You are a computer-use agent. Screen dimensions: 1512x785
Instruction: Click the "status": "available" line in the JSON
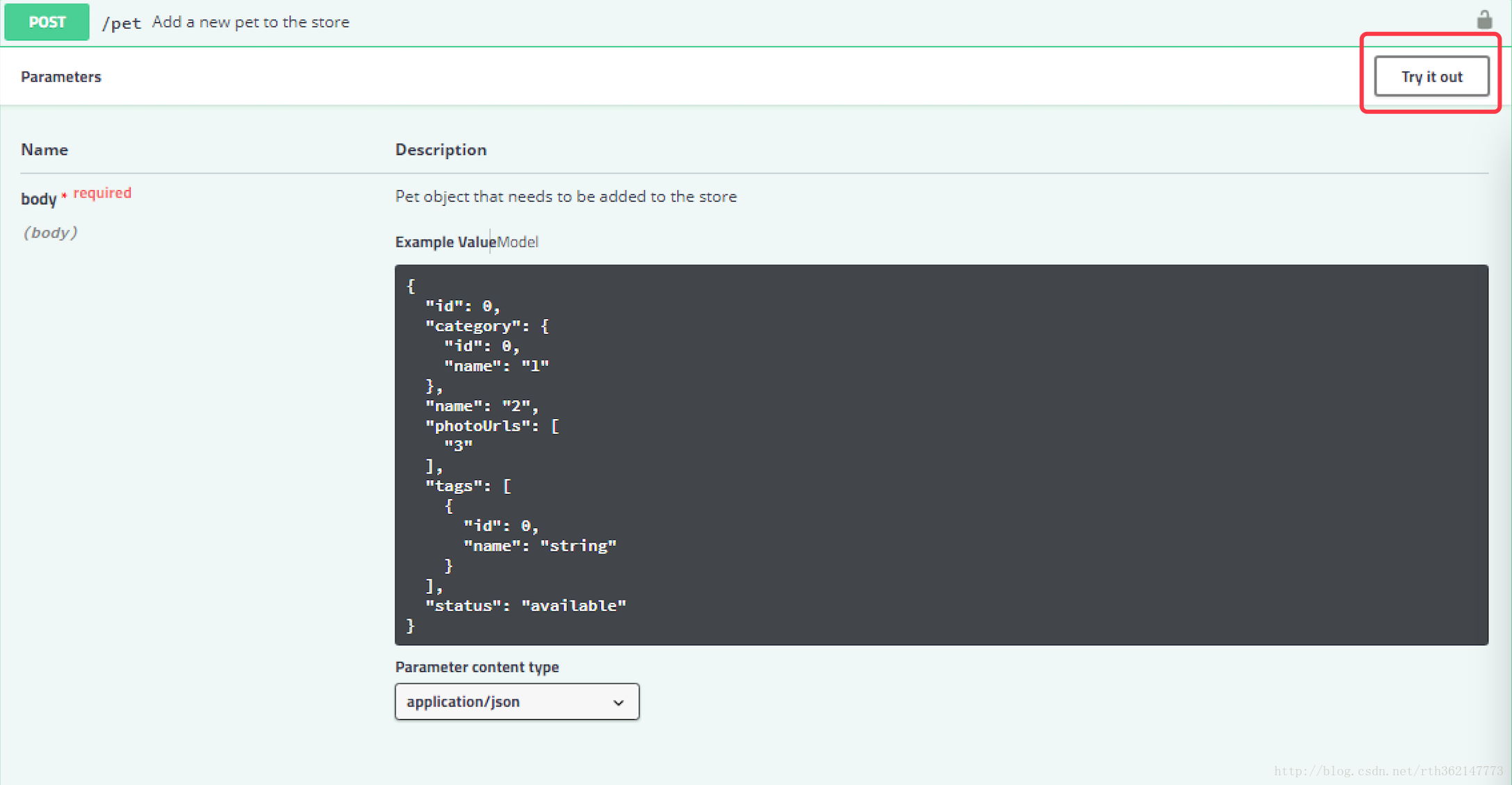(x=525, y=606)
